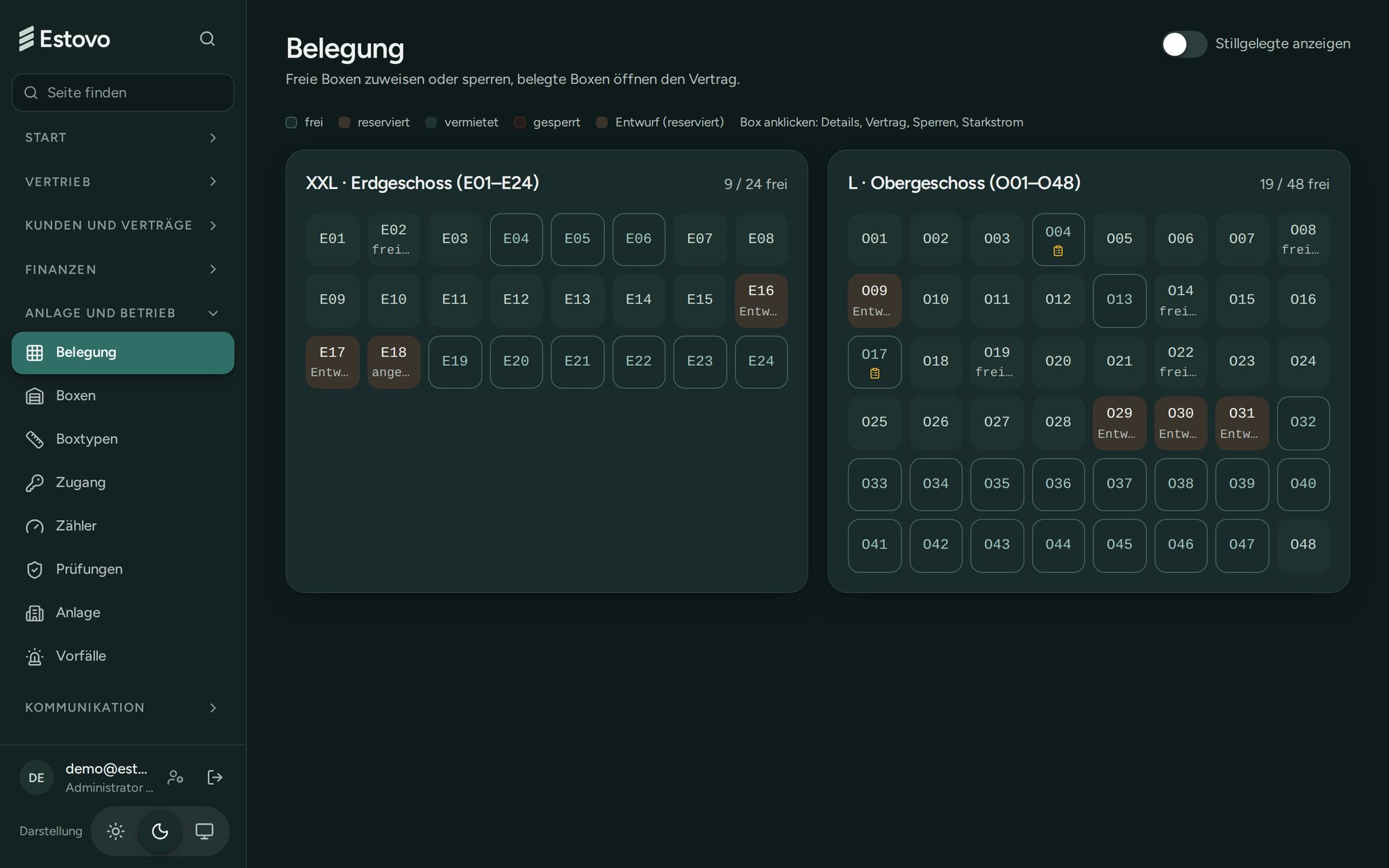
Task: Expand KUNDEN UND VERTRÄGE section
Action: pyautogui.click(x=122, y=225)
